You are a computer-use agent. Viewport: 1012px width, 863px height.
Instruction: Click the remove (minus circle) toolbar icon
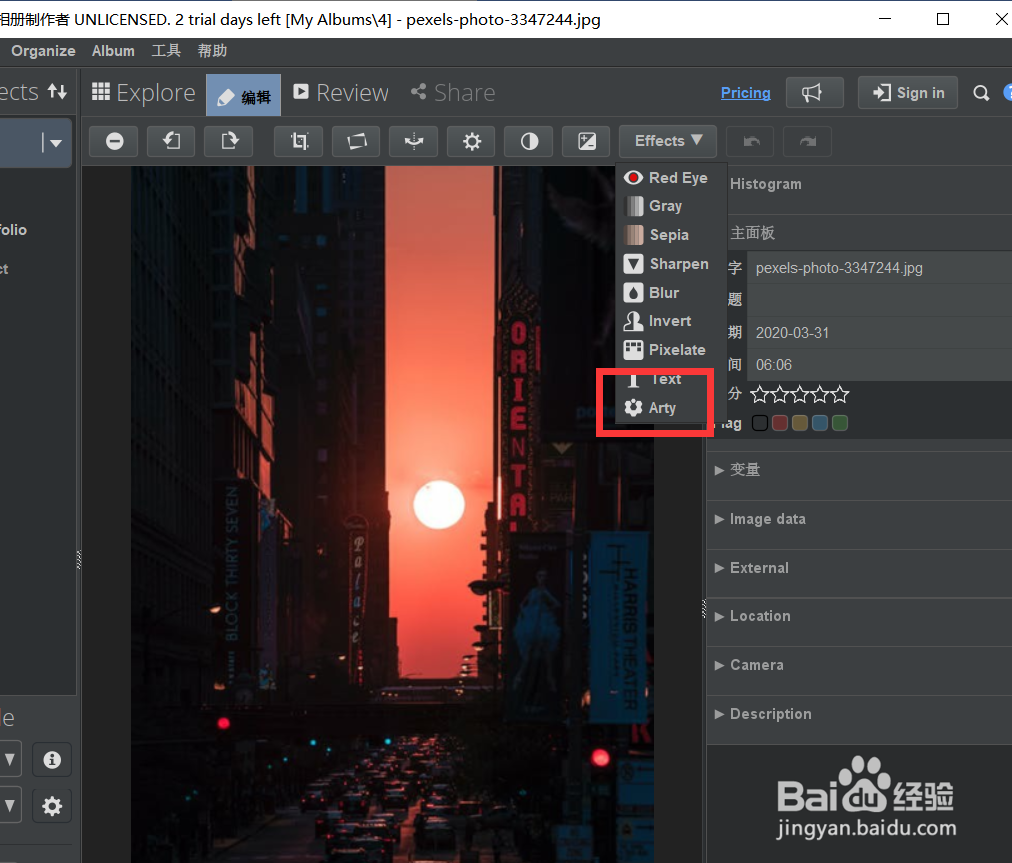point(114,141)
